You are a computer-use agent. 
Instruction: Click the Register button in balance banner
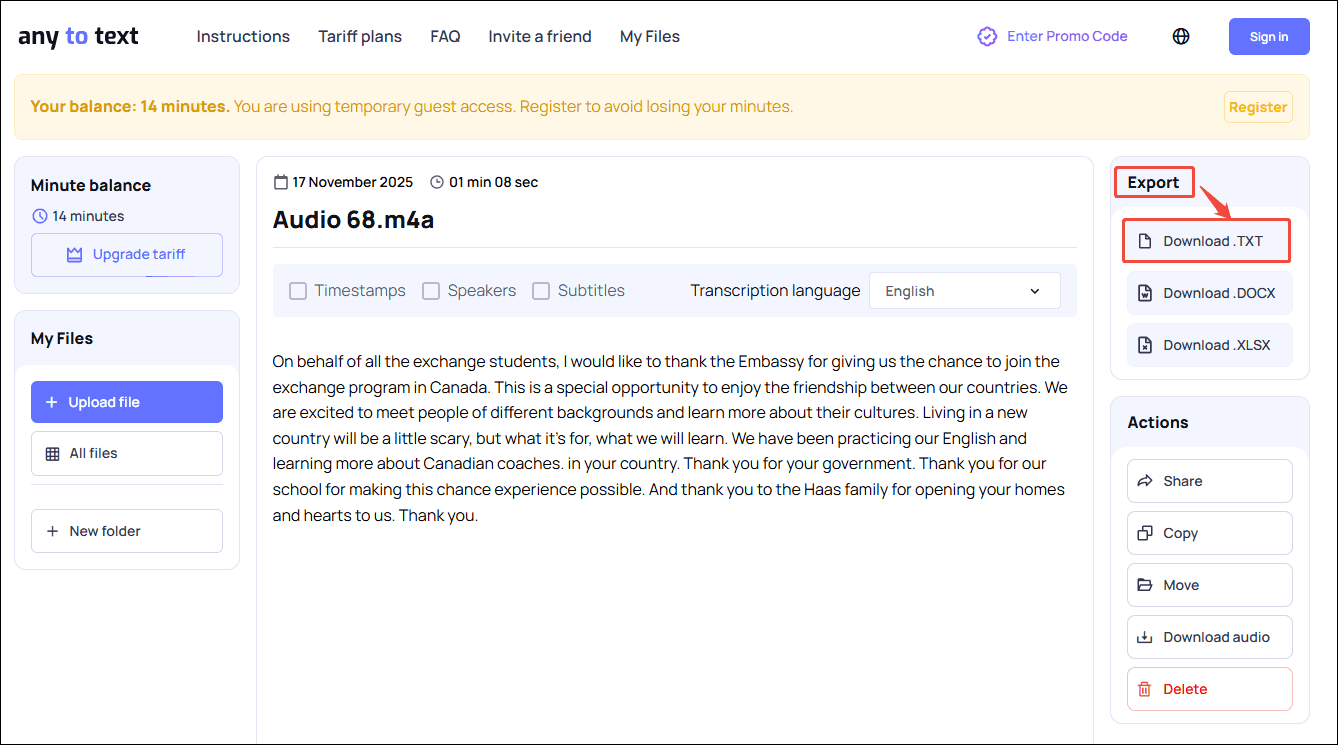[1258, 107]
